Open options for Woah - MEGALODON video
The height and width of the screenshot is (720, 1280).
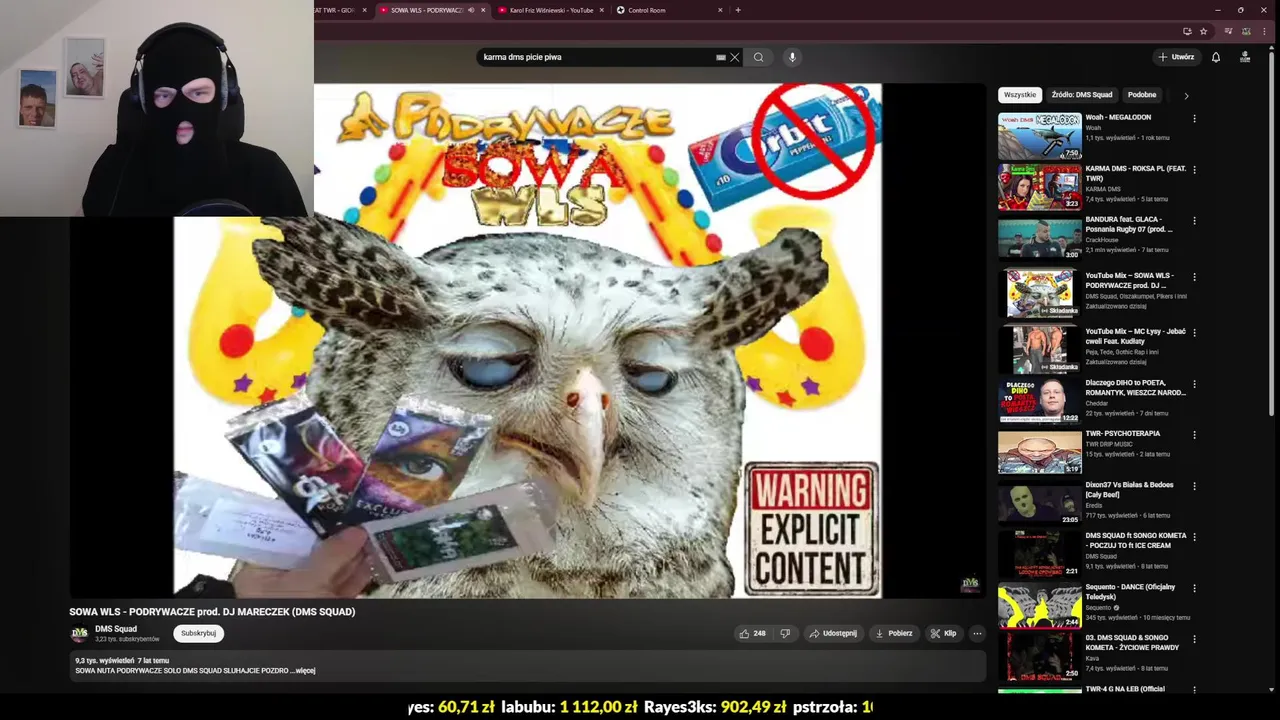1194,118
